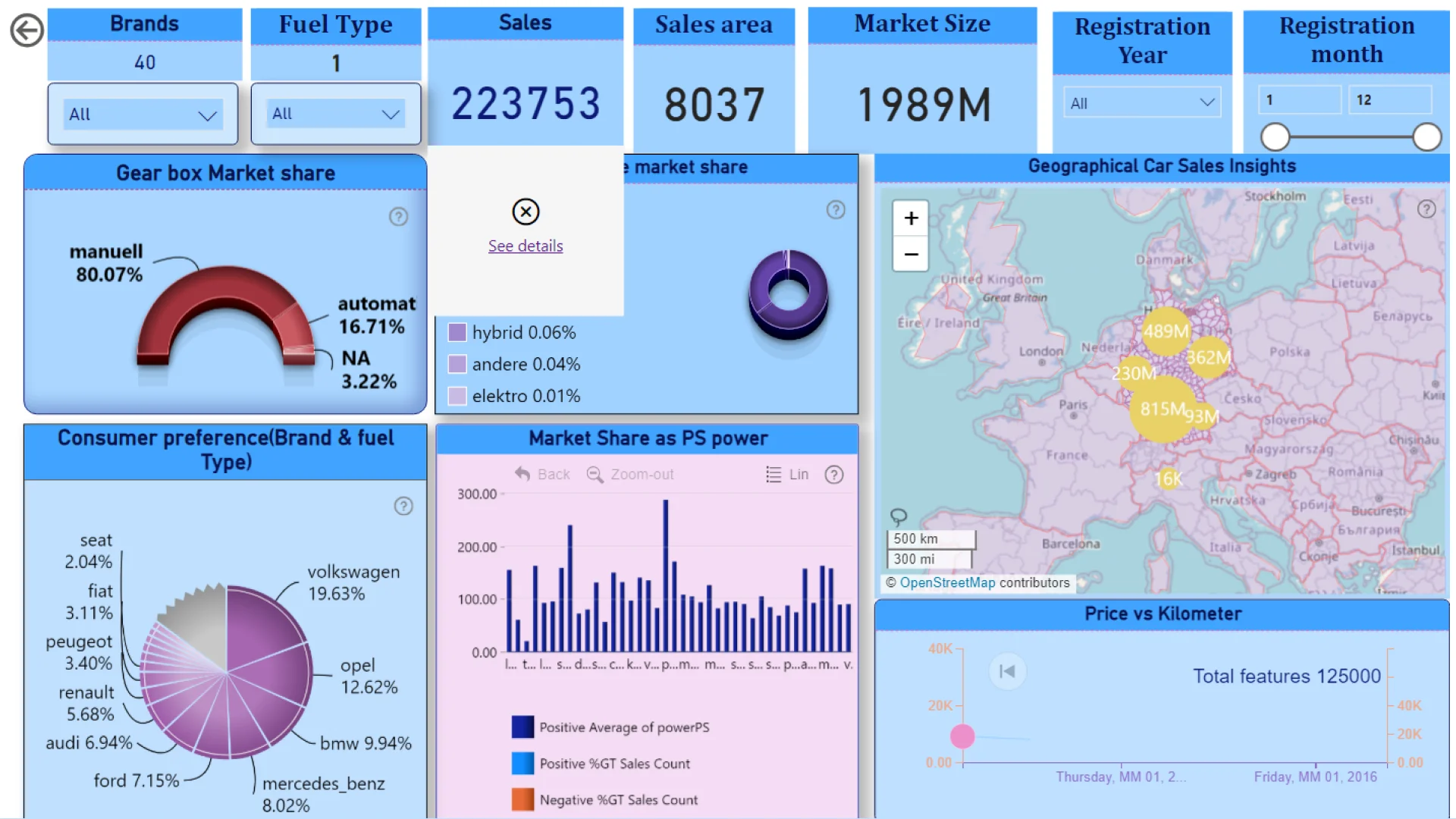This screenshot has width=1456, height=819.
Task: Click Negative %GT Sales Count legend swatch
Action: 522,799
